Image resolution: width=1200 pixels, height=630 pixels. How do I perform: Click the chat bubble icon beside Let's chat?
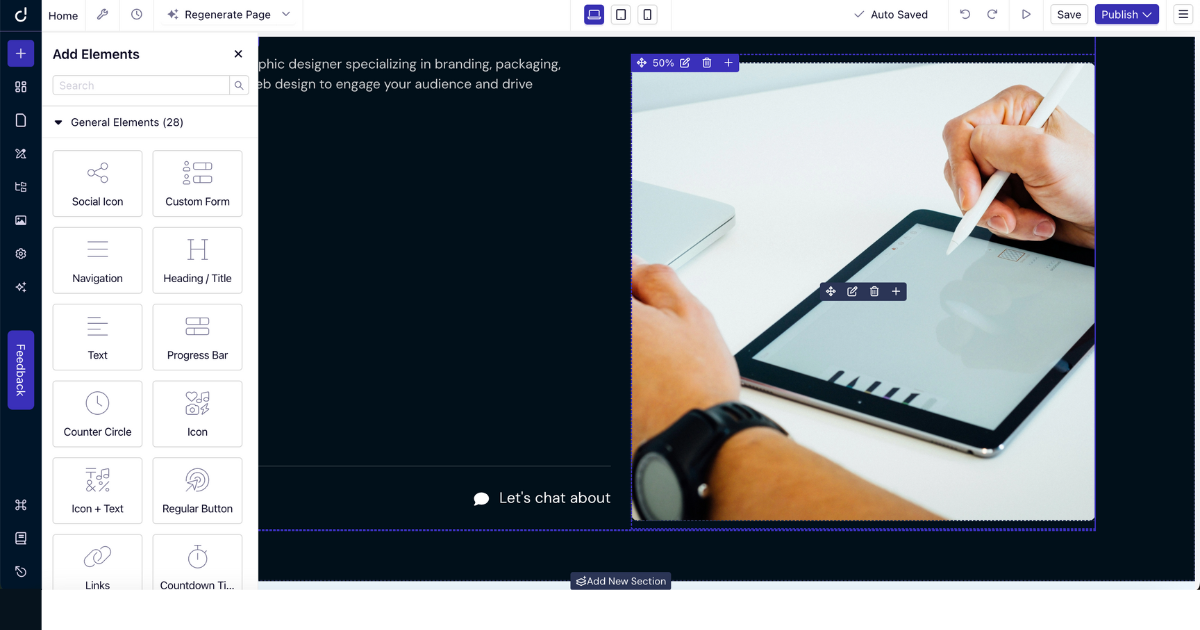click(x=481, y=499)
